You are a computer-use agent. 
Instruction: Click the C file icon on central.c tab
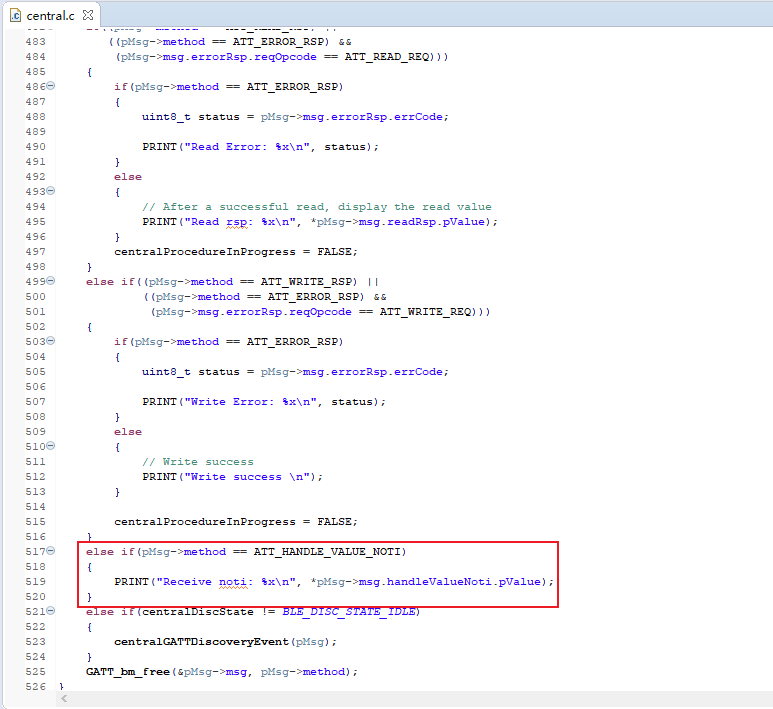coord(15,16)
